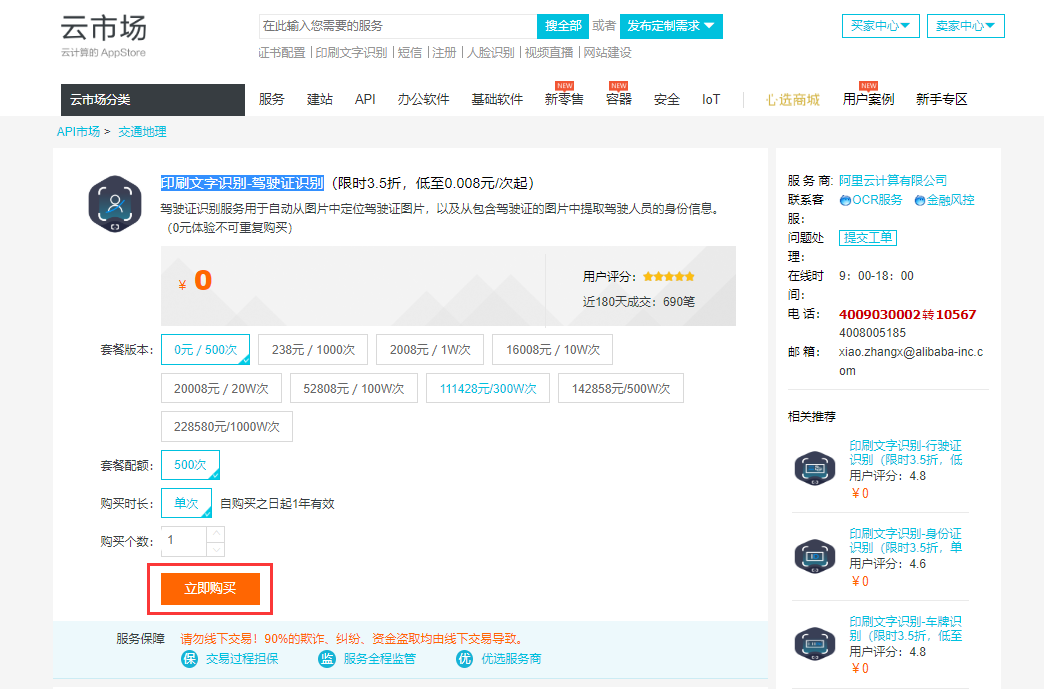Open the 办公软件 navigation tab
Viewport: 1044px width, 689px height.
click(423, 99)
